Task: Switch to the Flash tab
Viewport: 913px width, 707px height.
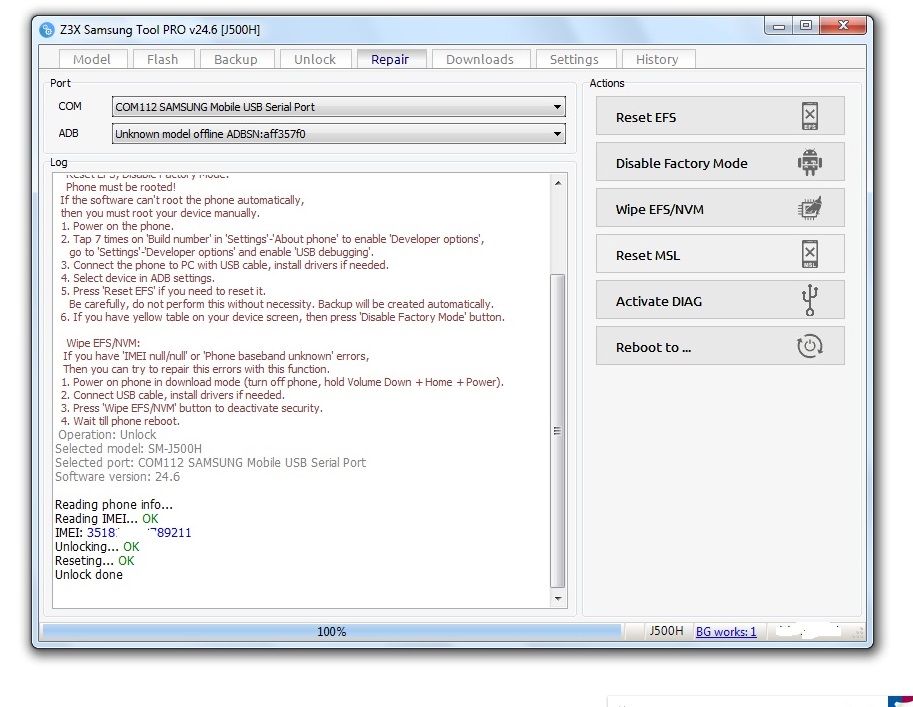Action: point(162,59)
